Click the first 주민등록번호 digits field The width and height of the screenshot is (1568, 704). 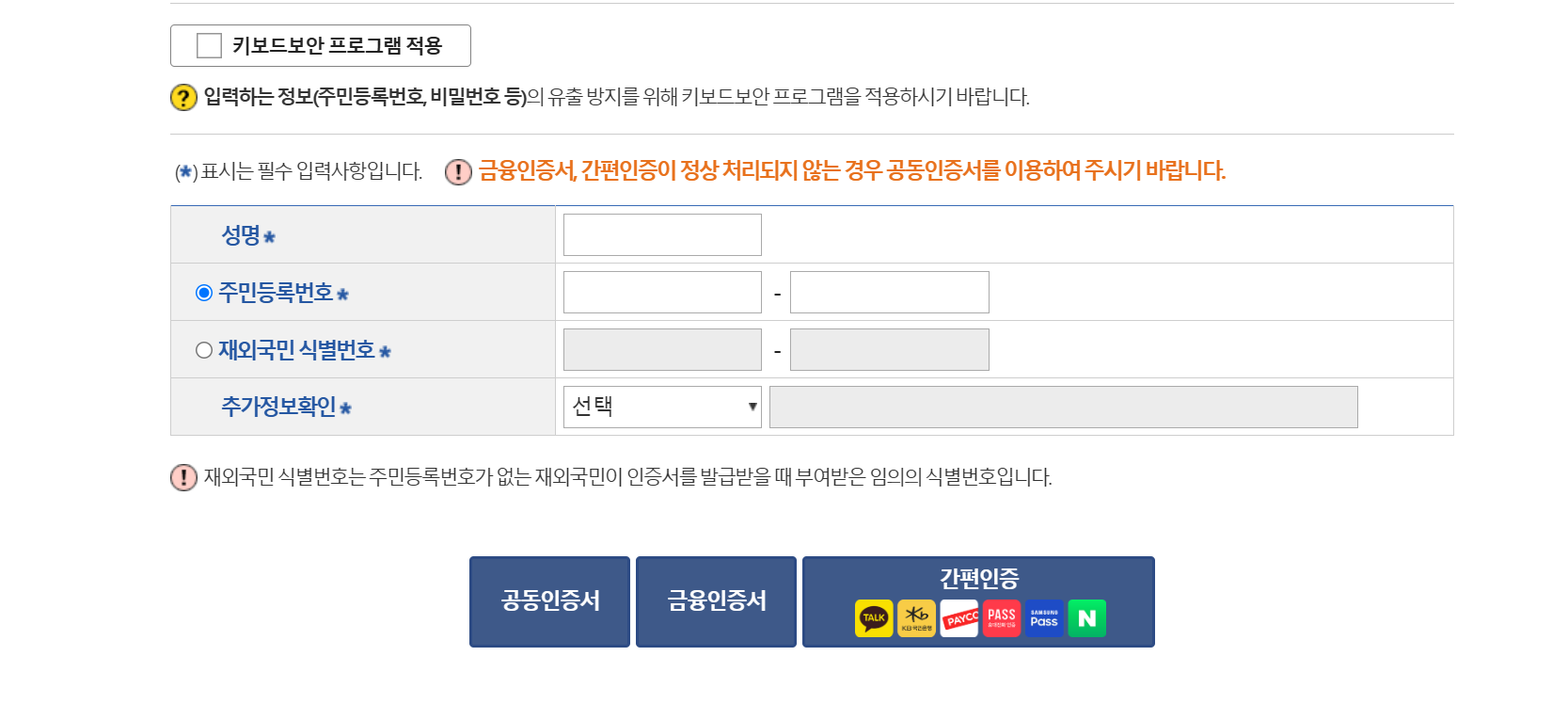click(661, 292)
